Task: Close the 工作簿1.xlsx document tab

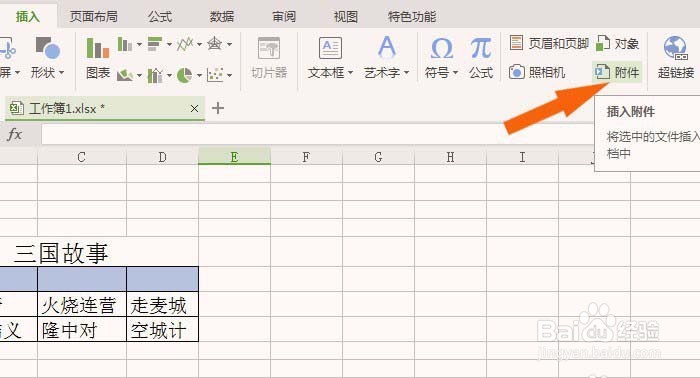Action: tap(194, 108)
